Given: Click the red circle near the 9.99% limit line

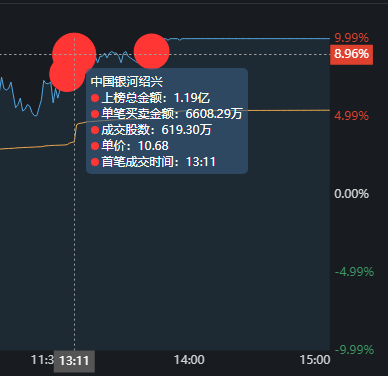Looking at the screenshot, I should point(152,51).
